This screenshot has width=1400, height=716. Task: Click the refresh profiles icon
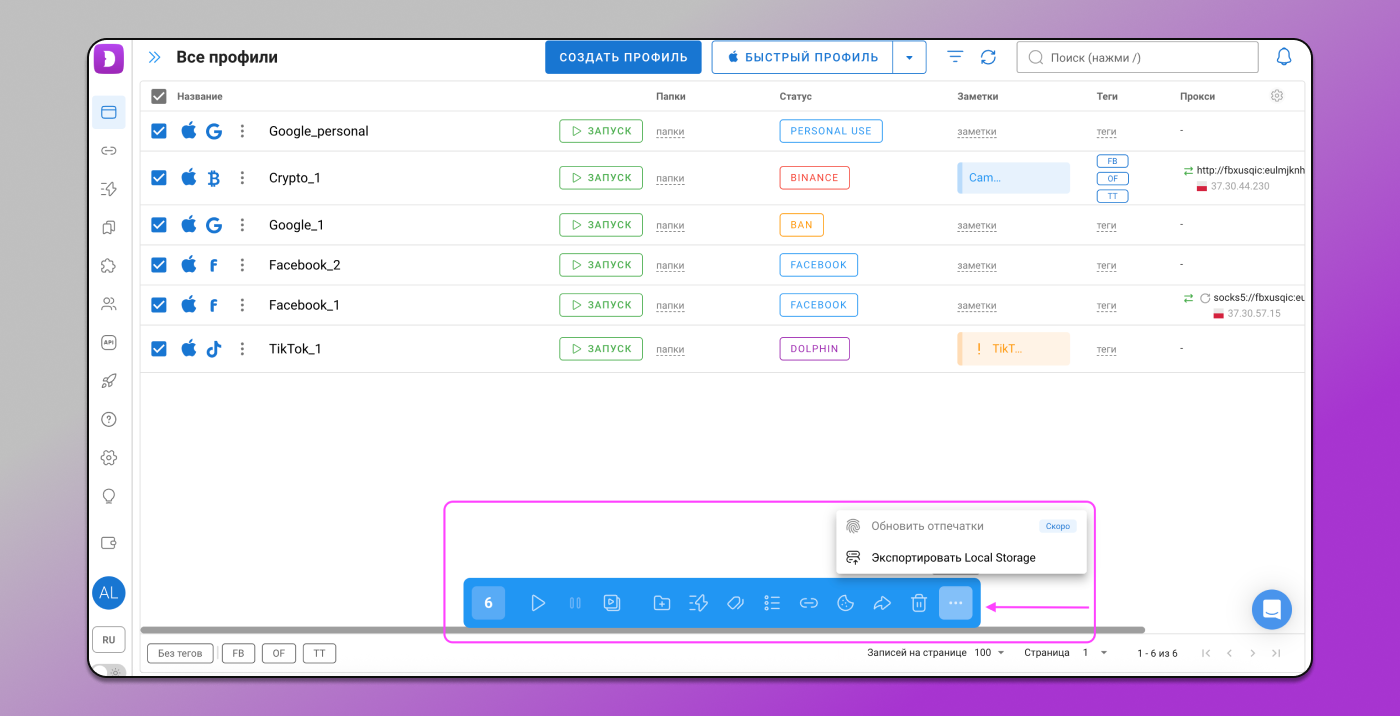tap(988, 57)
